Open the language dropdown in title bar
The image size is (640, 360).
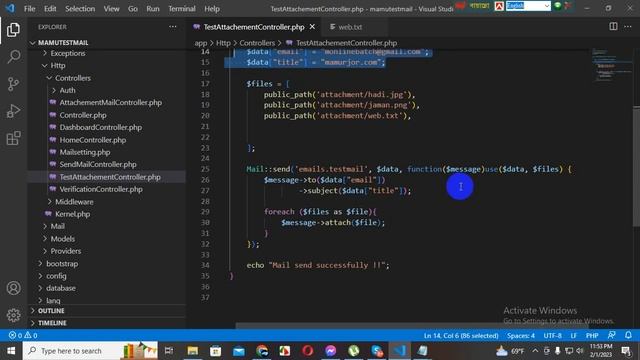click(x=528, y=6)
